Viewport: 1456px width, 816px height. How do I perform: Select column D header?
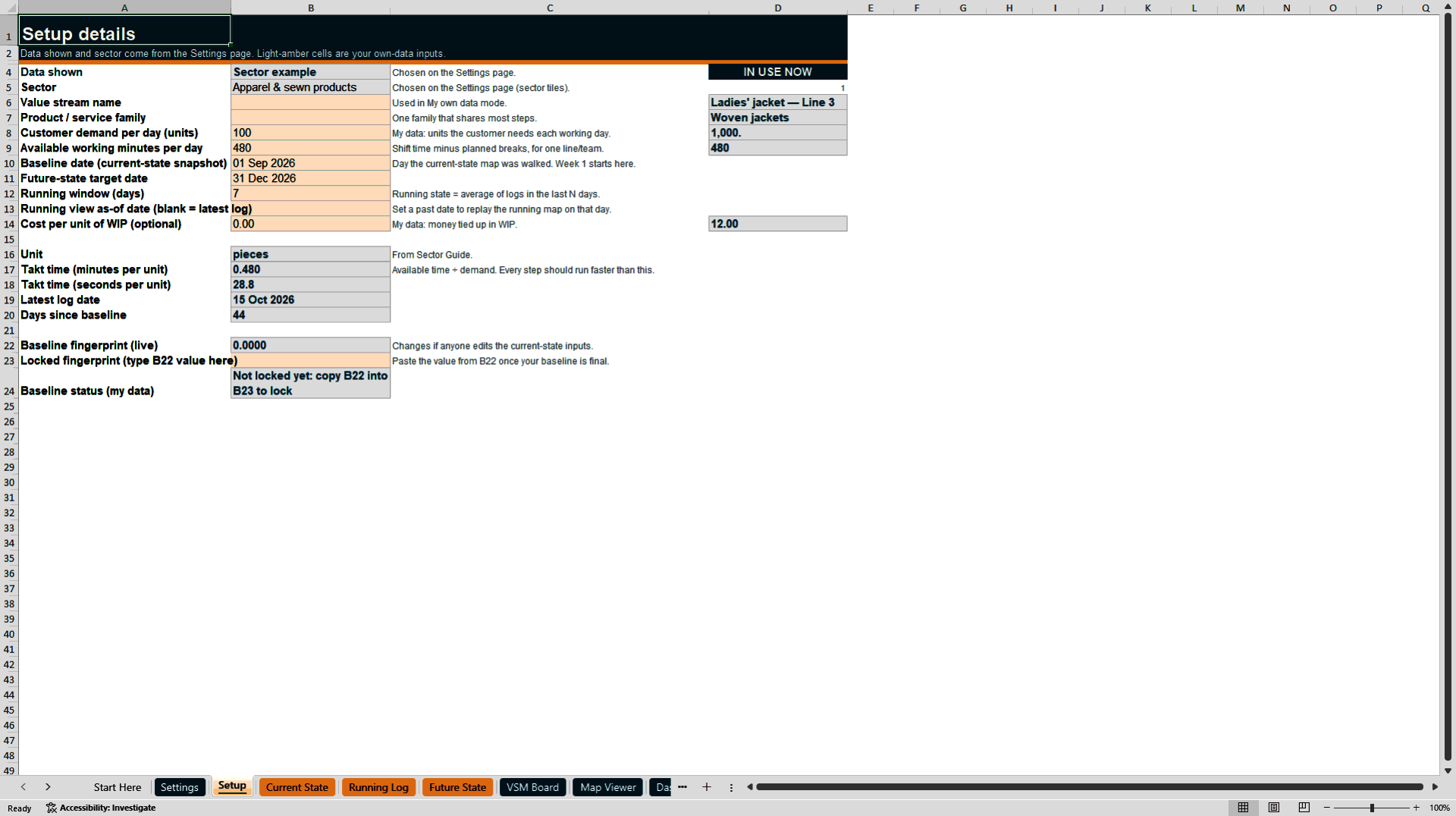[777, 8]
